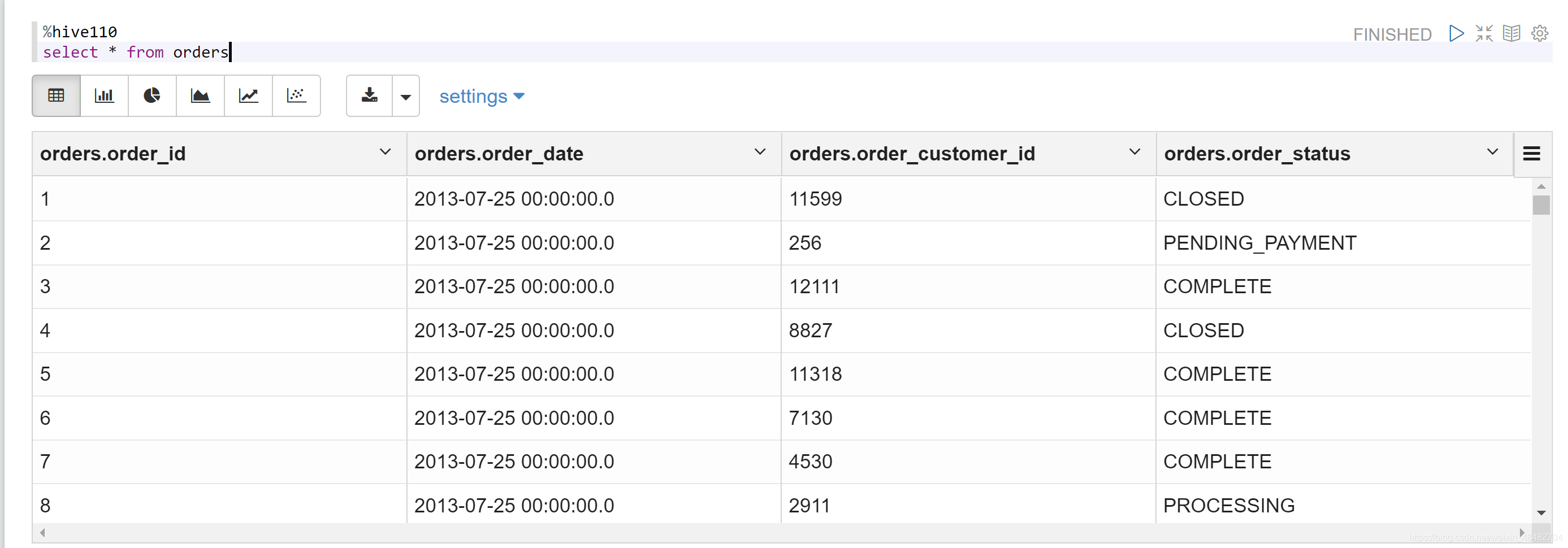
Task: Open download format dropdown arrow
Action: 406,95
